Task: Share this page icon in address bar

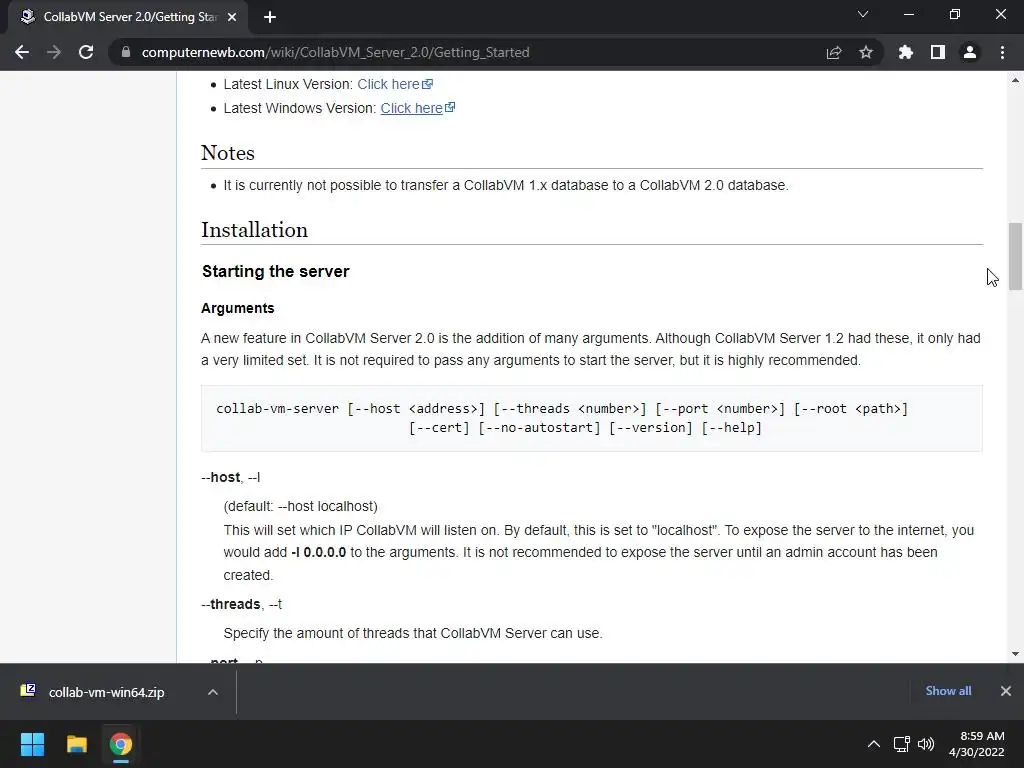Action: point(834,52)
